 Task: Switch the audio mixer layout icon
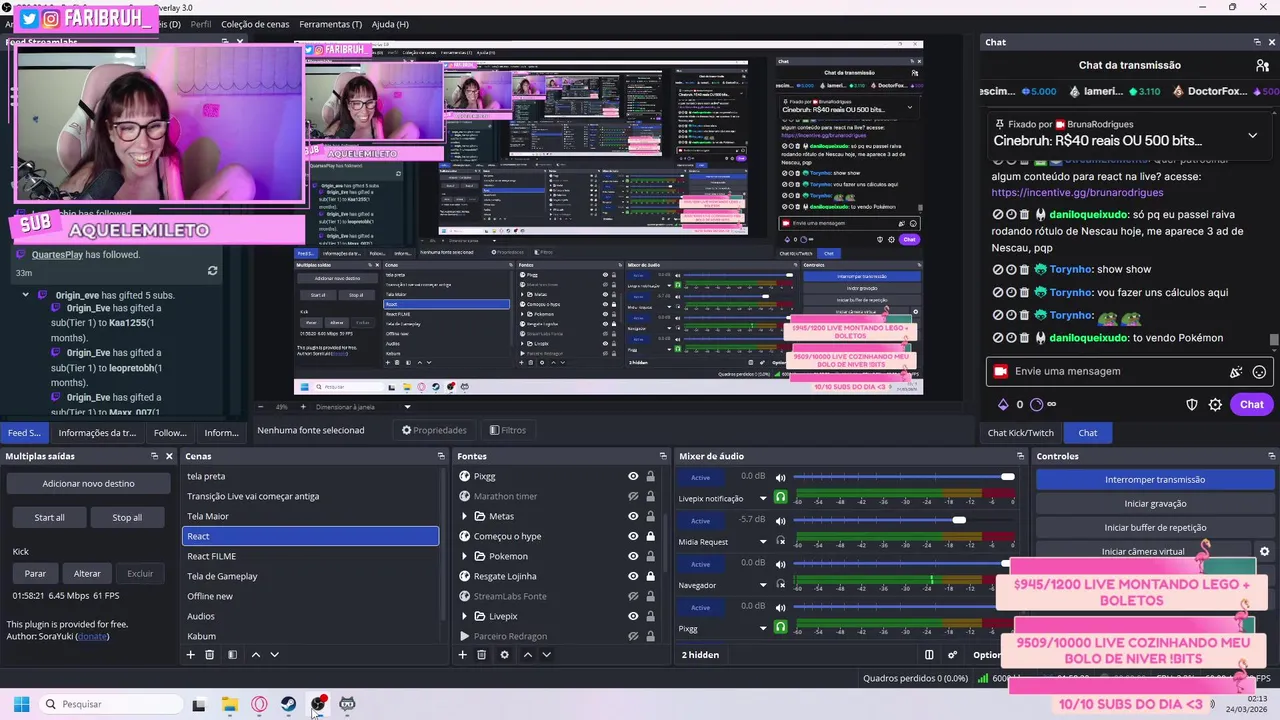coord(929,655)
